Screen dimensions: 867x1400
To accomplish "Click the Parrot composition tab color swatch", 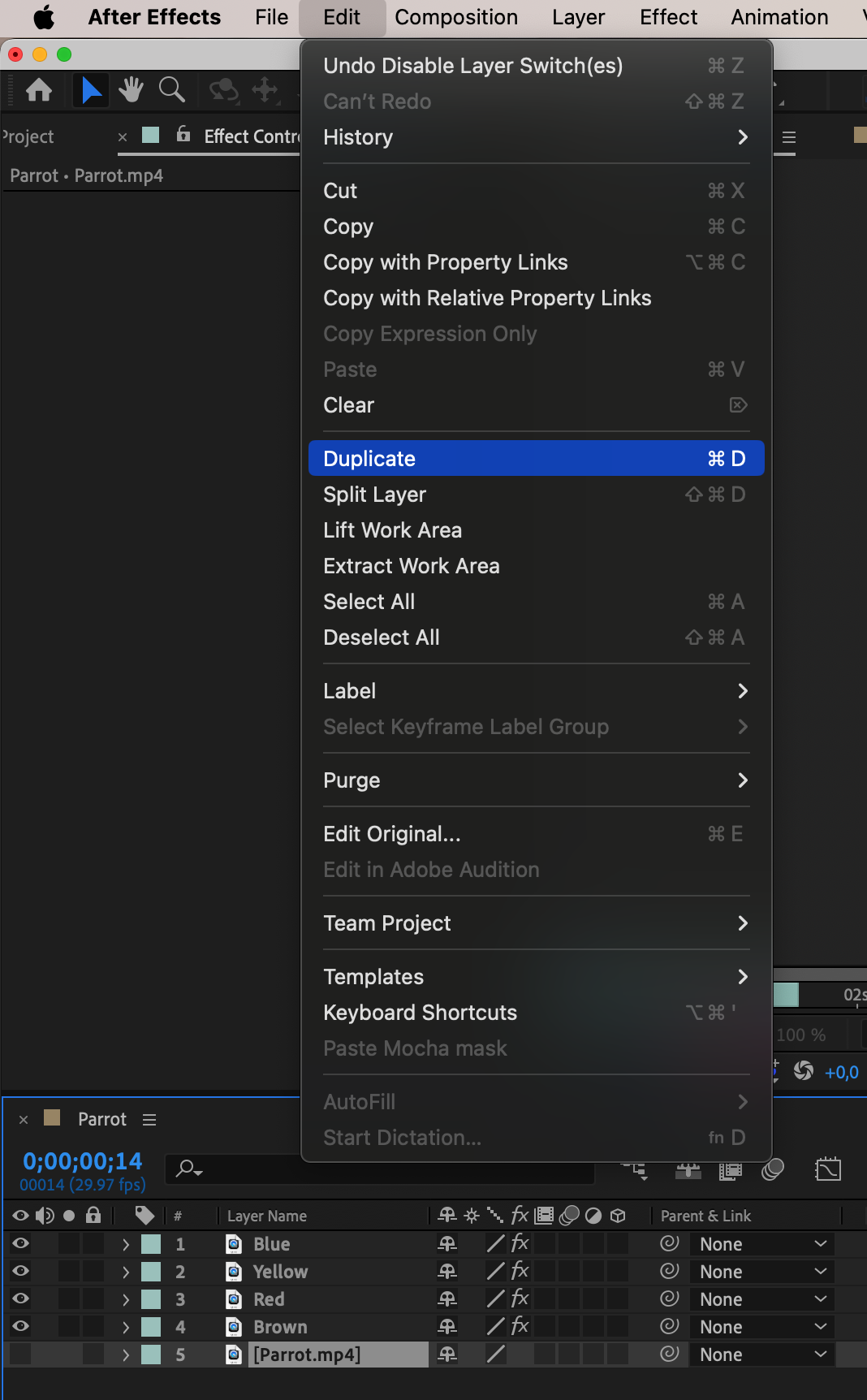I will tap(52, 1117).
